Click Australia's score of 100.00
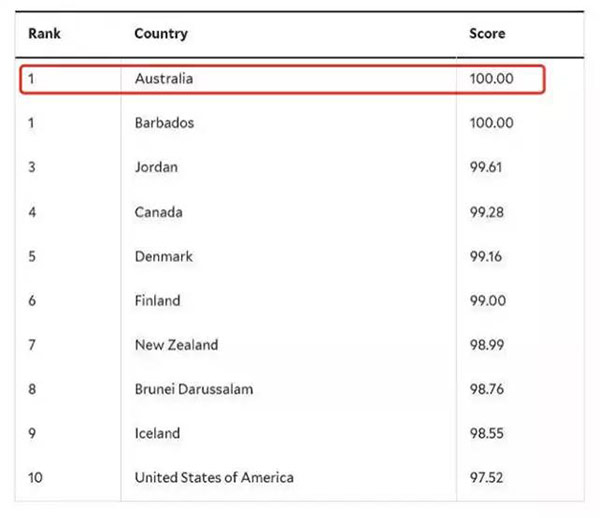Viewport: 600px width, 518px height. 491,79
